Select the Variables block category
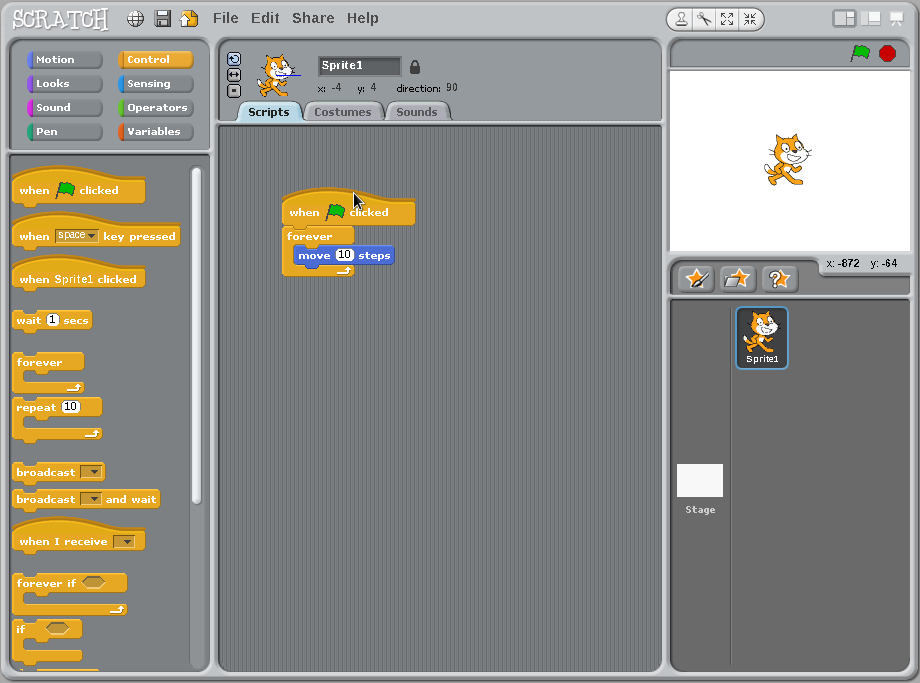The width and height of the screenshot is (920, 683). coord(155,131)
